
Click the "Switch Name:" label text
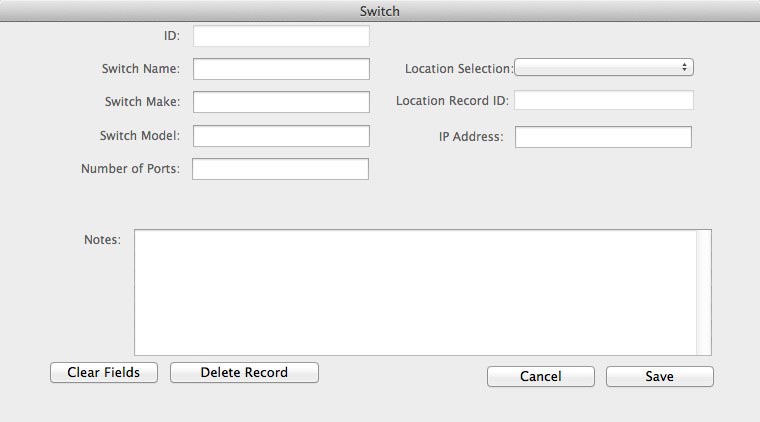point(140,70)
